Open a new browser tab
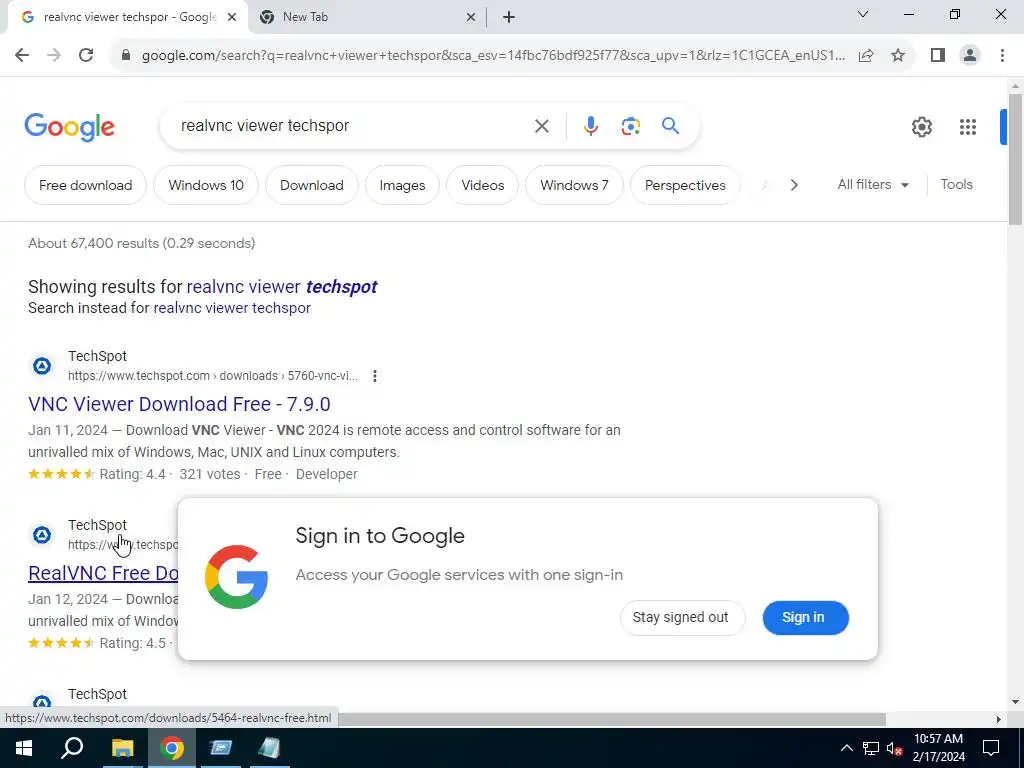Viewport: 1024px width, 768px height. 509,18
